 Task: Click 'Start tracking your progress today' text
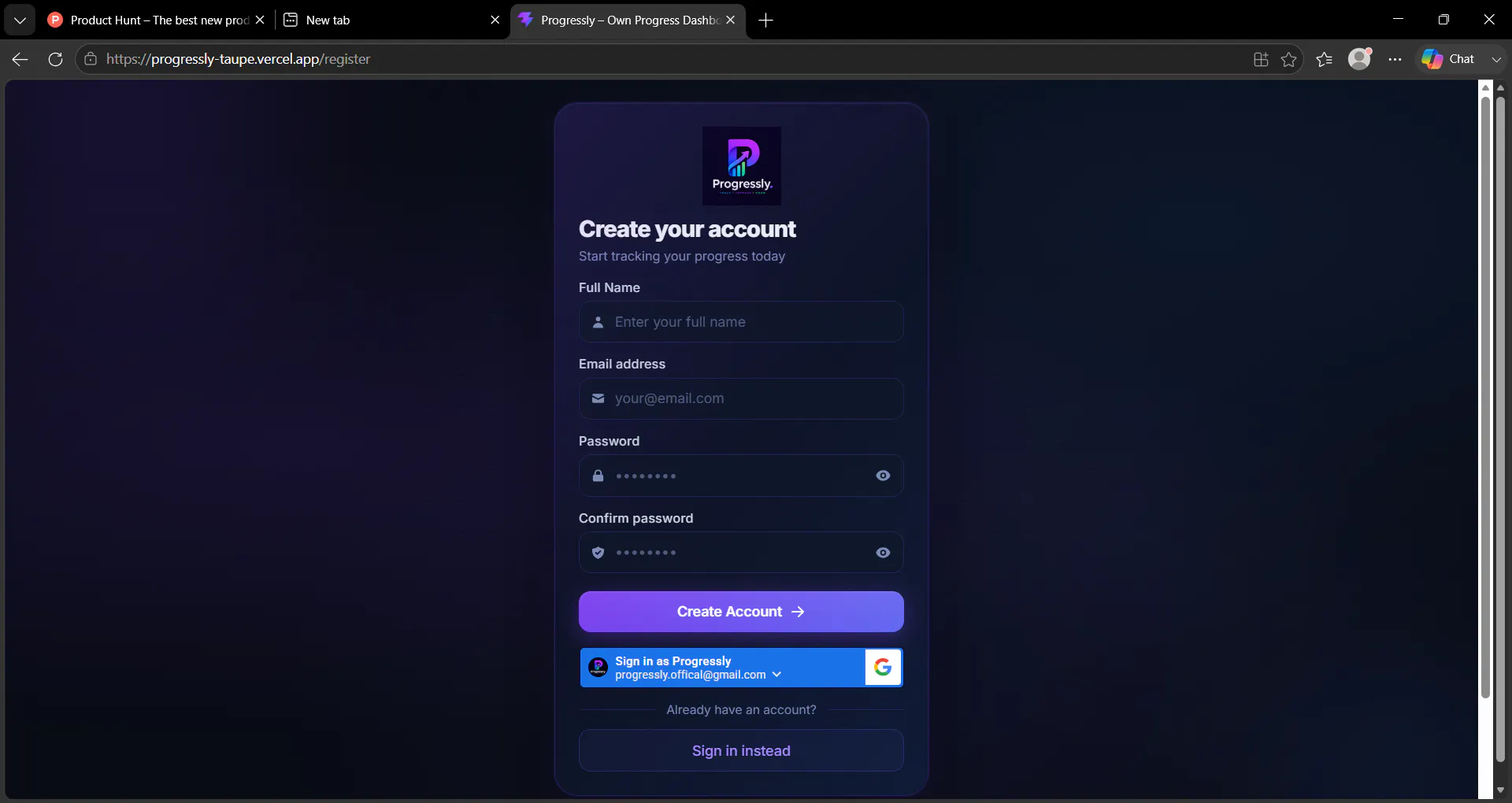(682, 256)
